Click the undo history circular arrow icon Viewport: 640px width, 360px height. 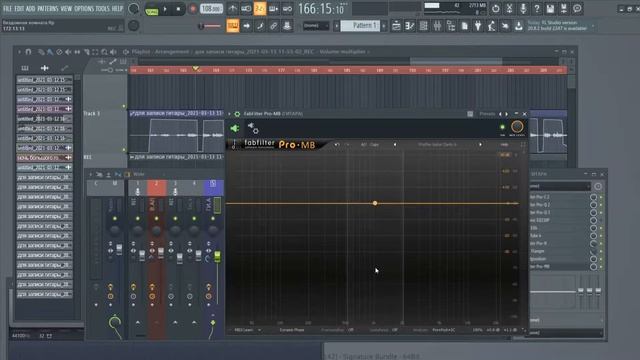(x=496, y=9)
